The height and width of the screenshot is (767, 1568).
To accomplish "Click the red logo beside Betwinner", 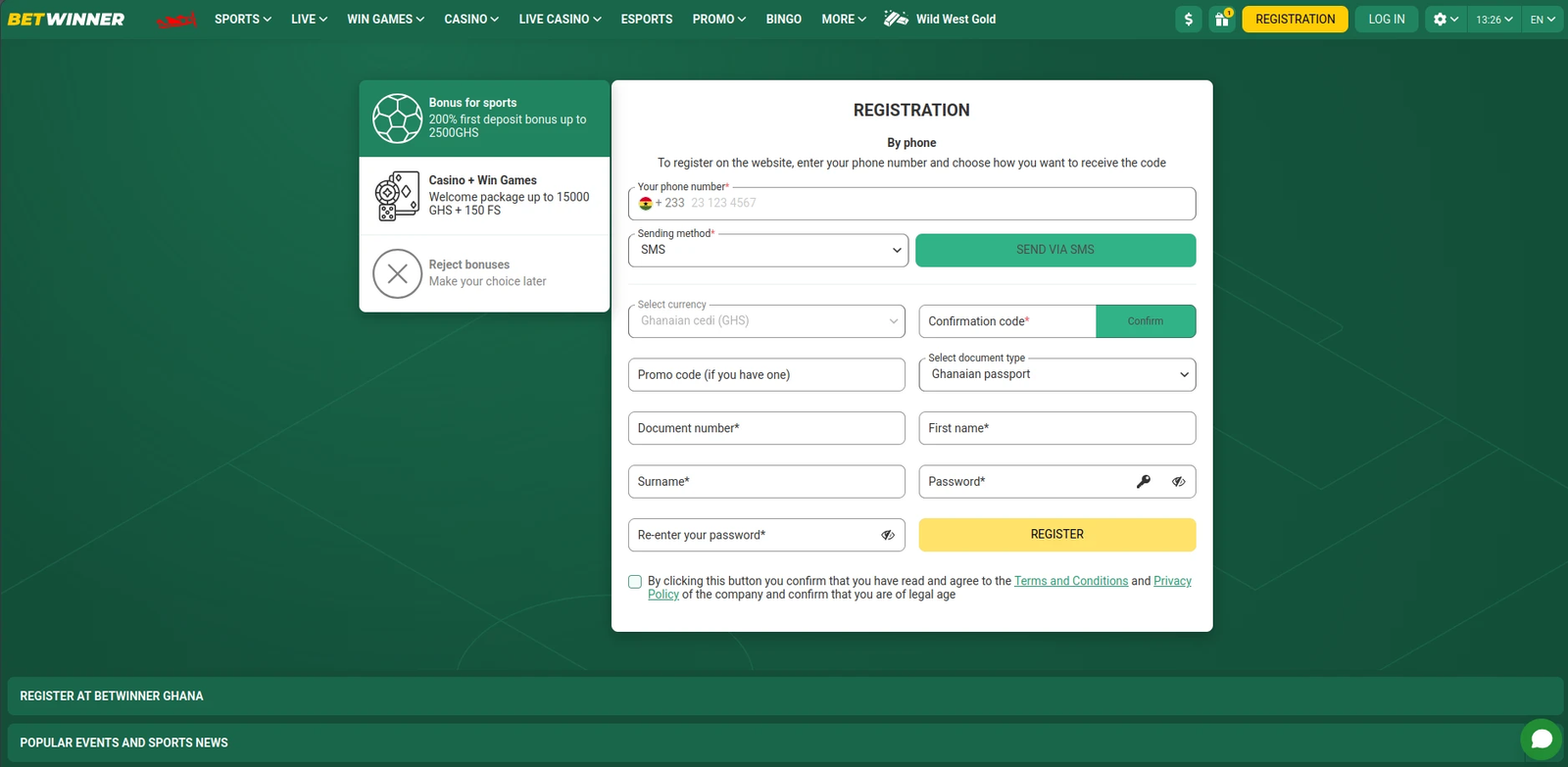I will pyautogui.click(x=176, y=20).
